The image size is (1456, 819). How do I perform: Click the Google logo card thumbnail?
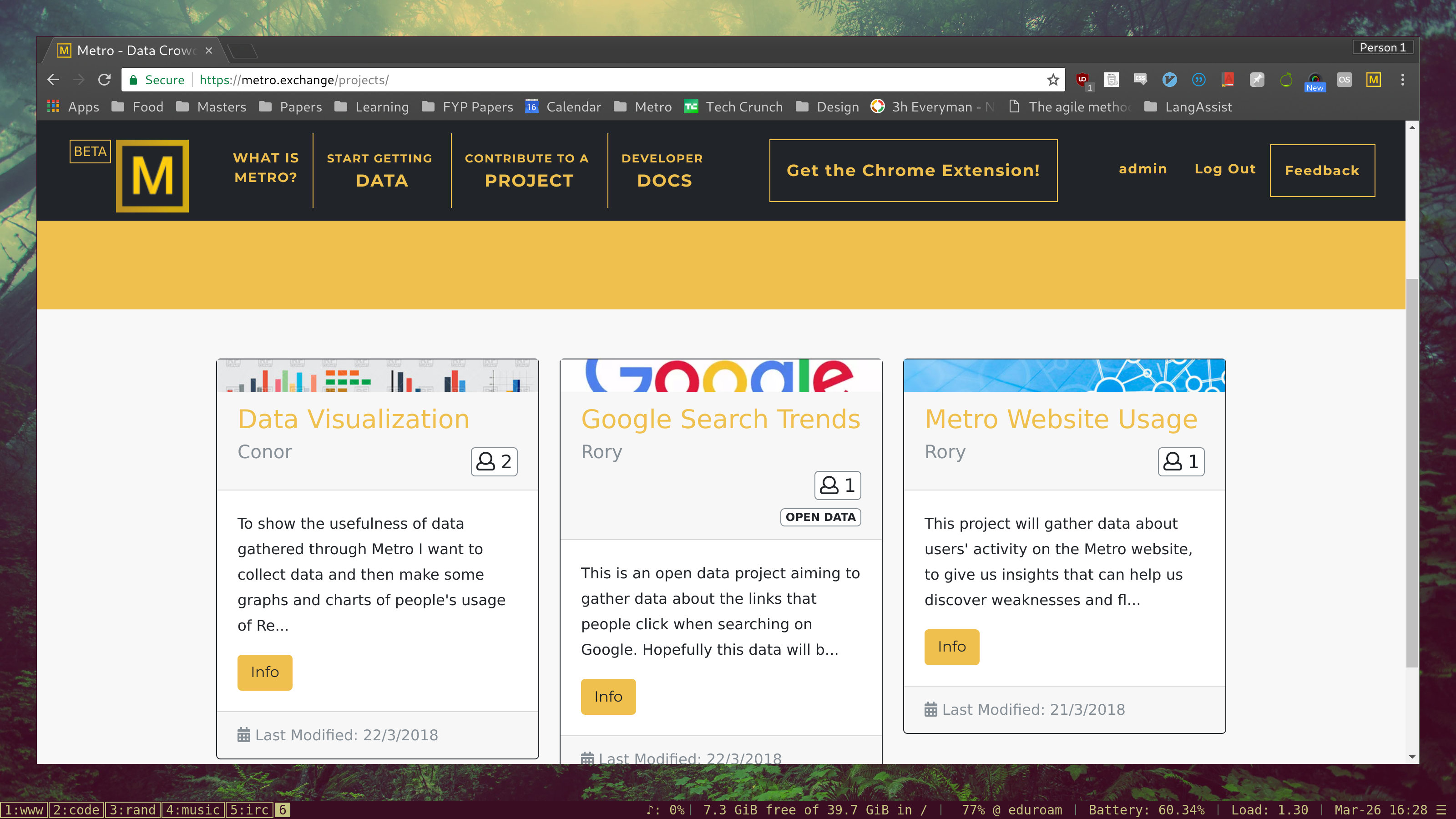click(x=721, y=375)
